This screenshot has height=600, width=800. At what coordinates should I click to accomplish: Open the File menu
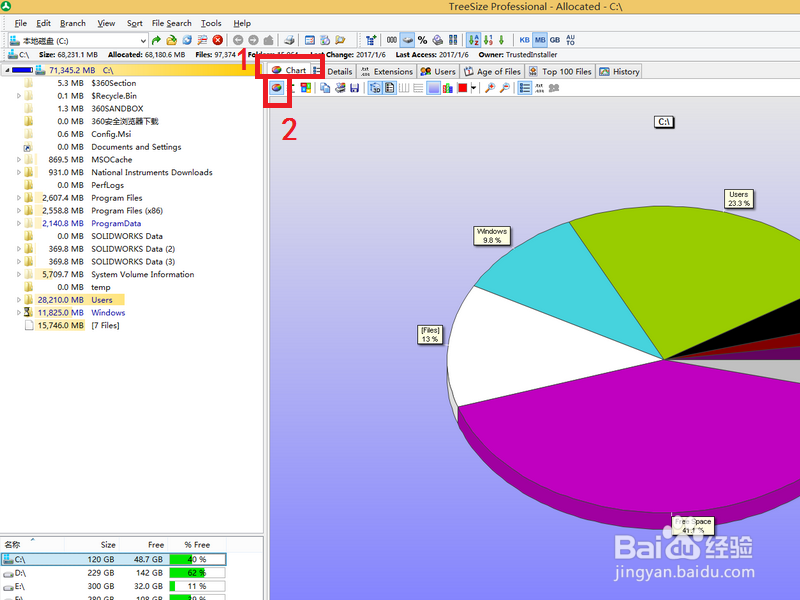click(x=21, y=23)
